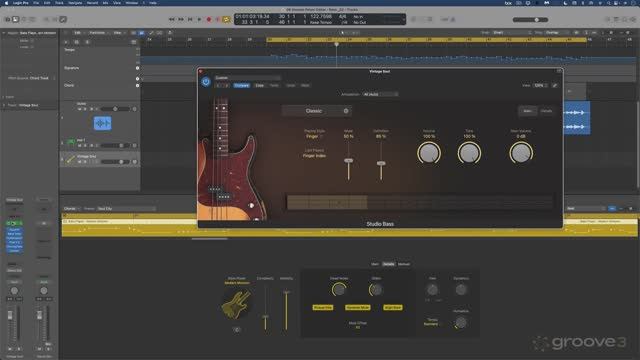
Task: Open the gear settings beside Classic bass model
Action: coord(346,111)
